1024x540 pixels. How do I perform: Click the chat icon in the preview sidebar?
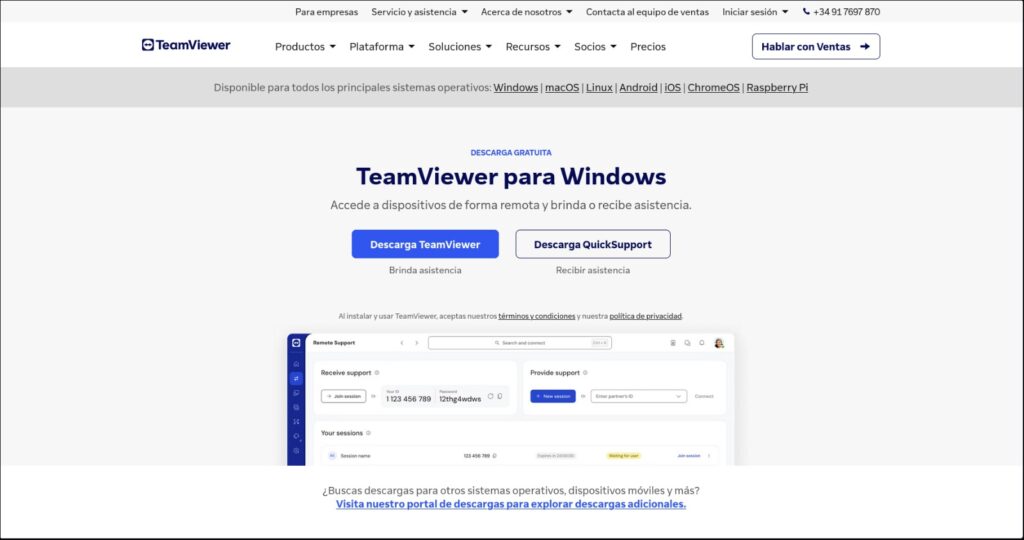coord(296,393)
